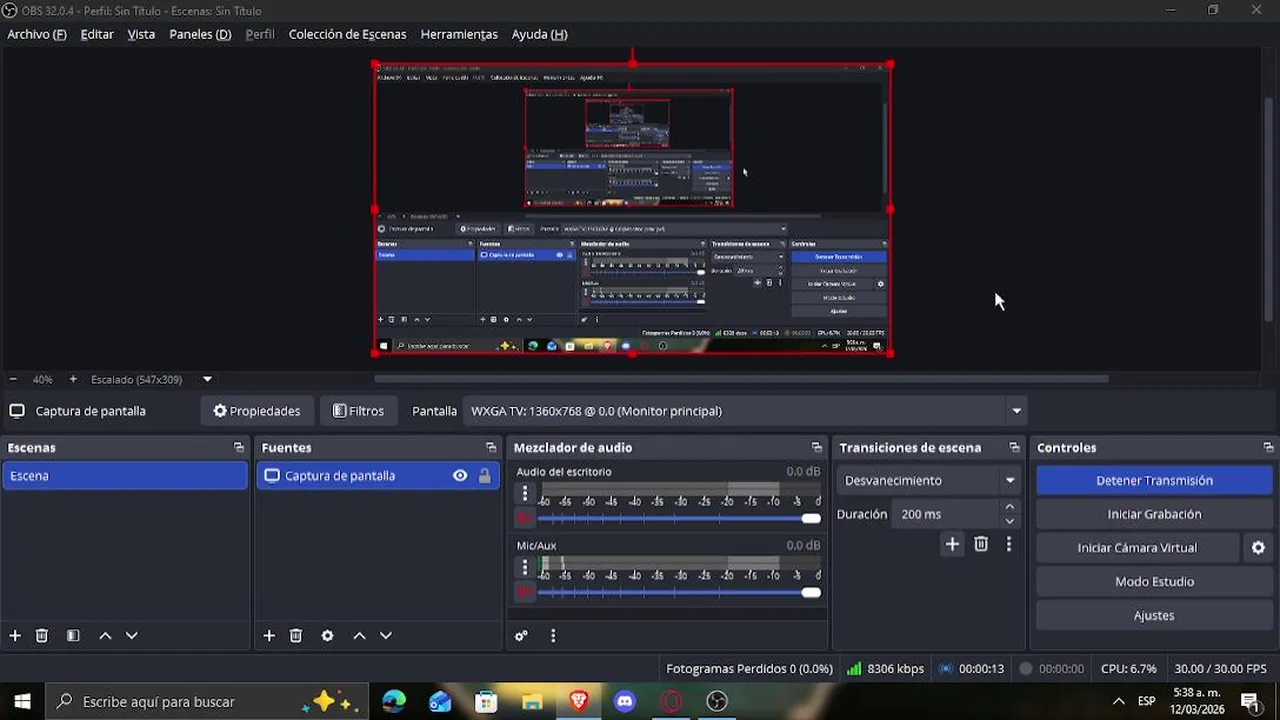
Task: Open the Paneles menu
Action: (x=200, y=34)
